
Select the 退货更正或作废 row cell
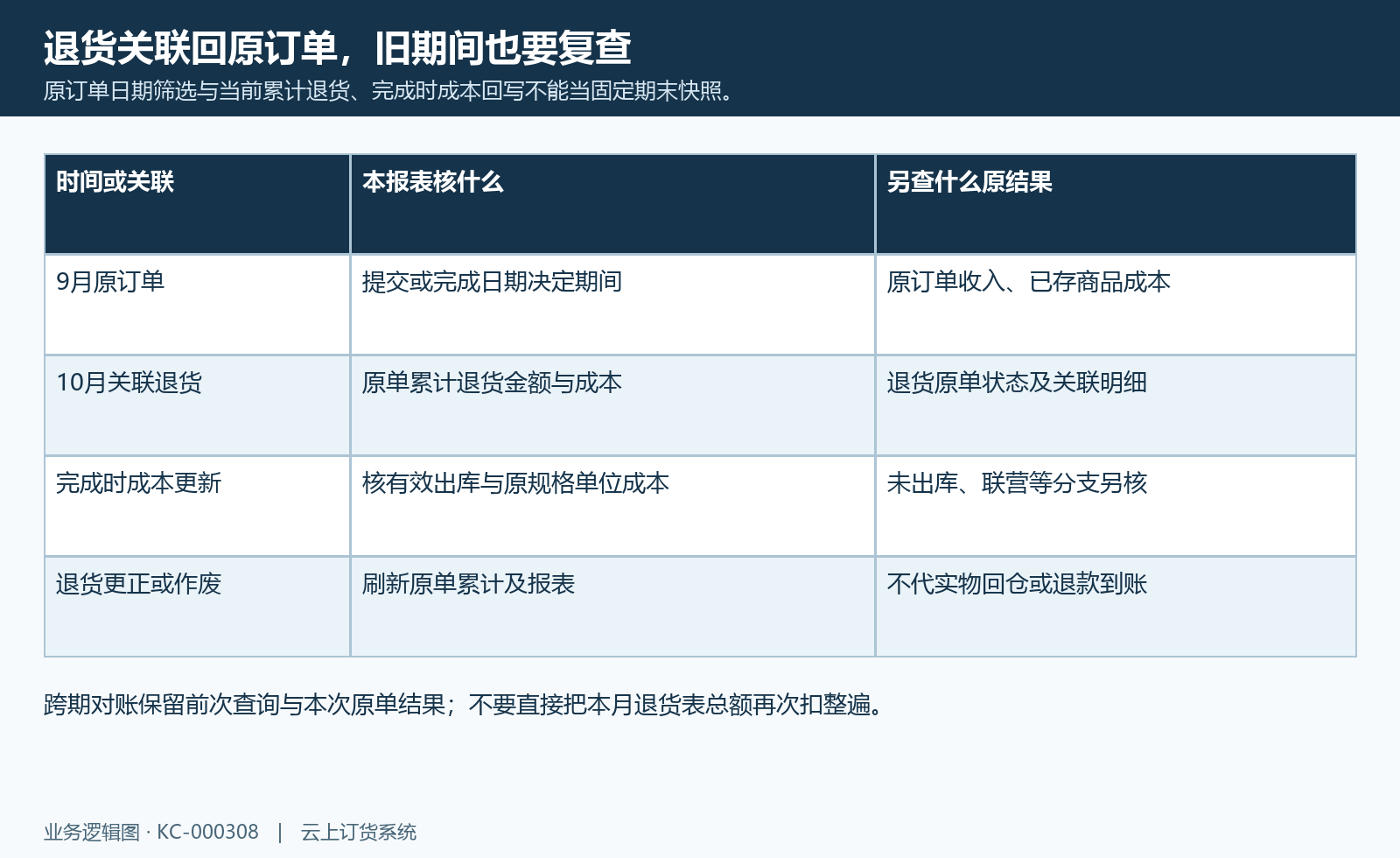coord(197,607)
